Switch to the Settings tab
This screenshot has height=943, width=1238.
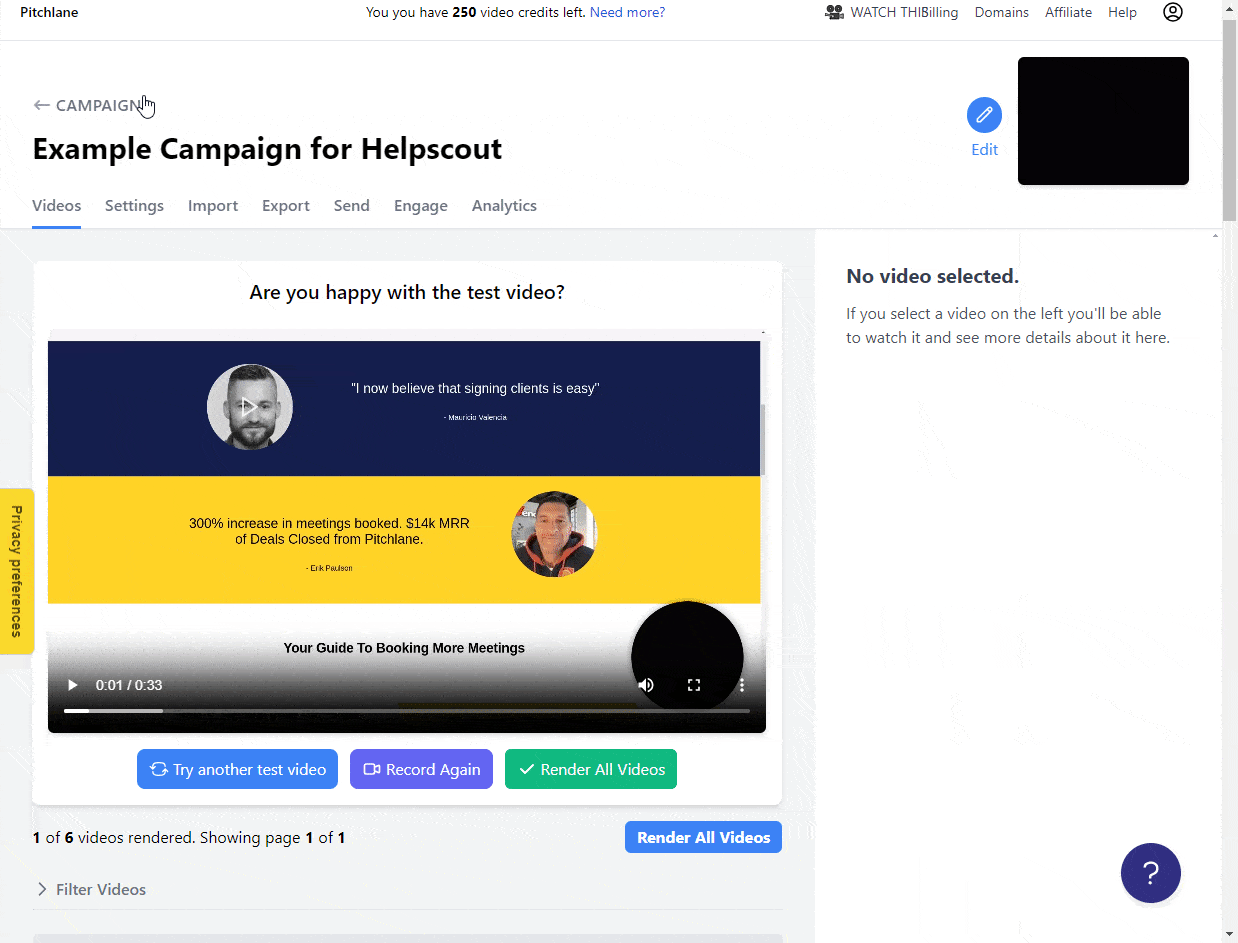[134, 206]
